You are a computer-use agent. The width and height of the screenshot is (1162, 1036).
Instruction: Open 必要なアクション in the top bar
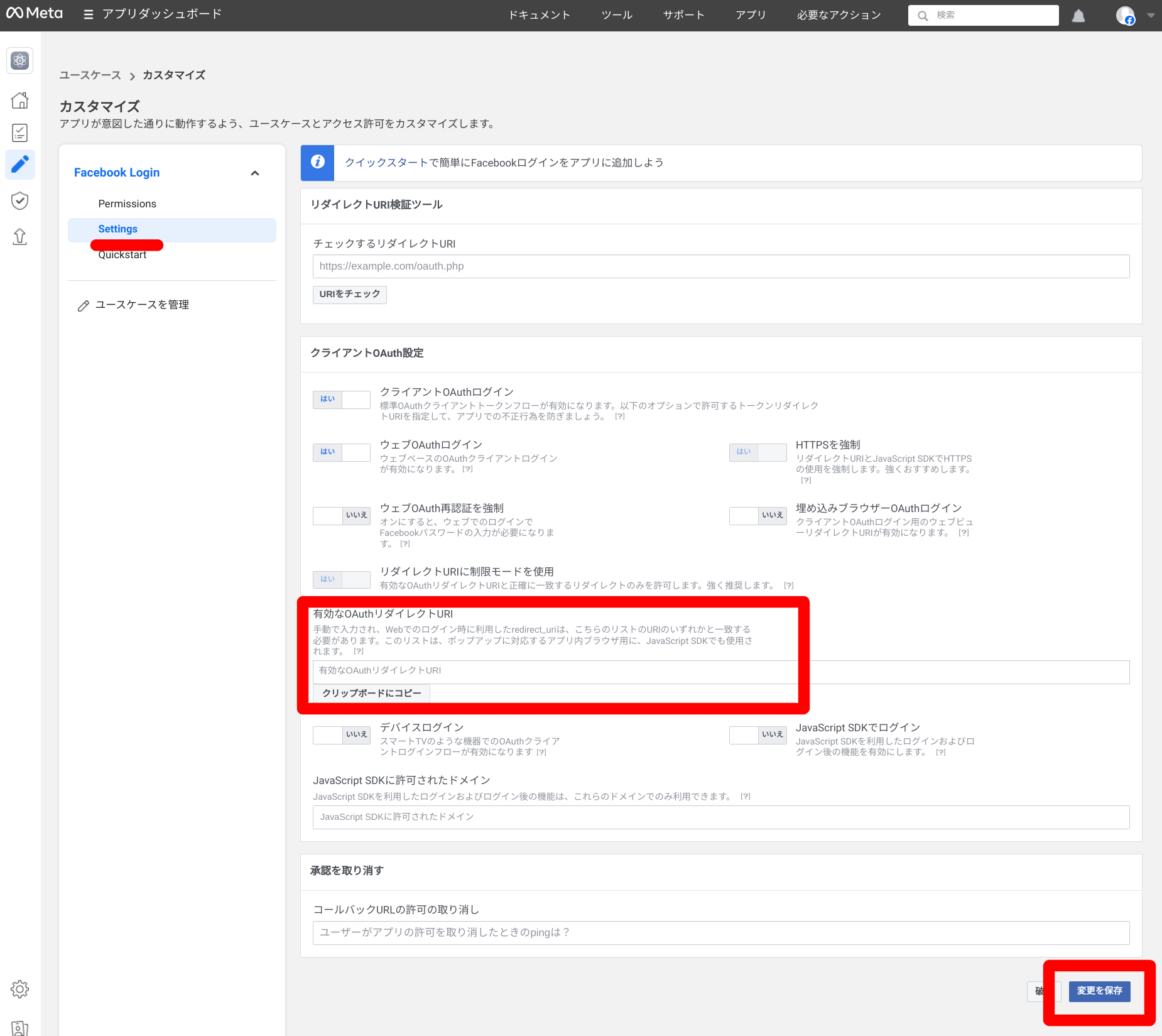point(839,15)
